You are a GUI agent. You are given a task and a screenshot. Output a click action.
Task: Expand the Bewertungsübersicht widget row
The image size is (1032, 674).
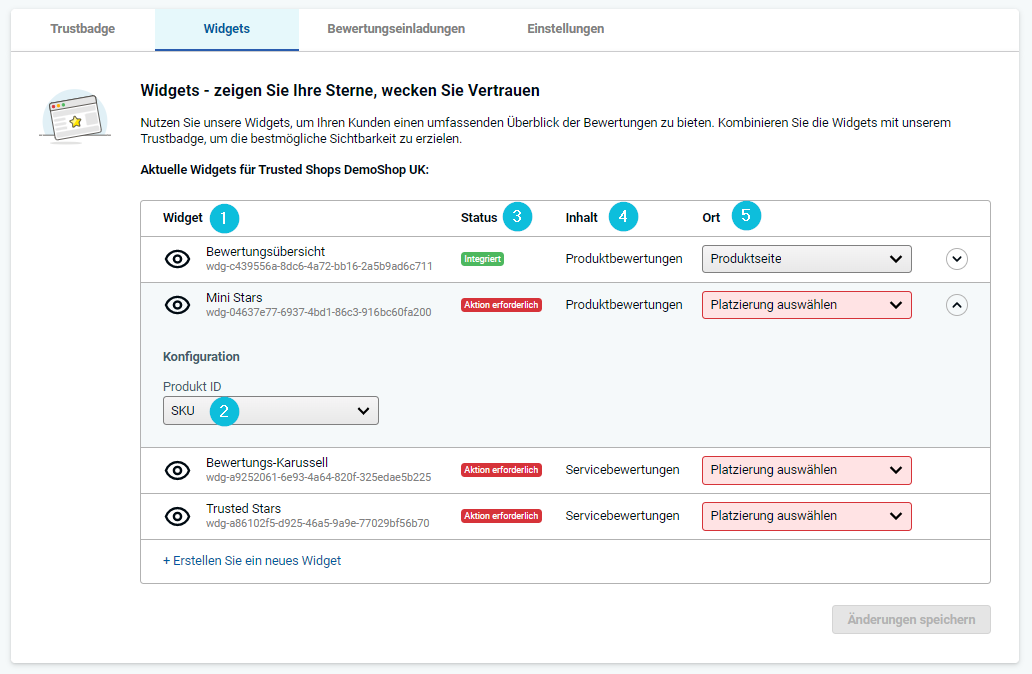coord(957,259)
